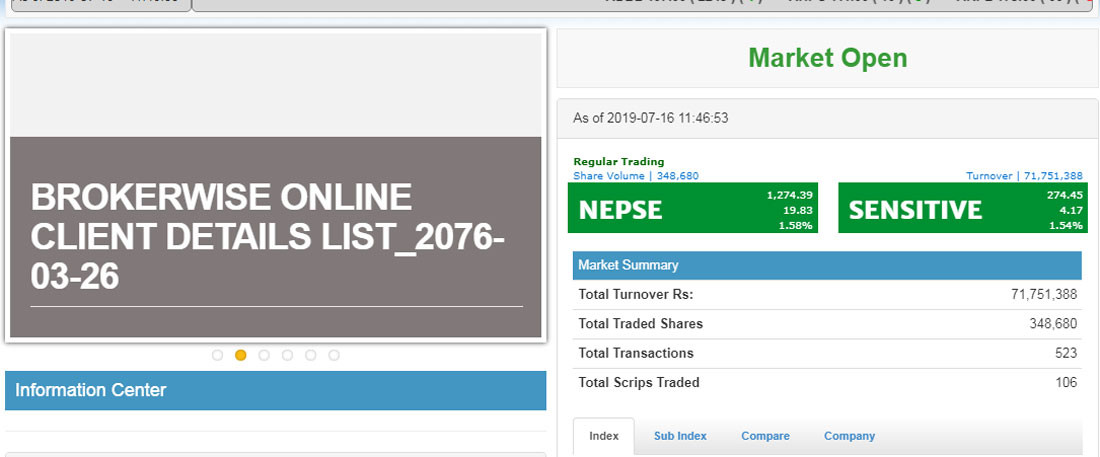Click the 71,751,388 turnover value in summary
The image size is (1100, 457).
coord(1044,294)
